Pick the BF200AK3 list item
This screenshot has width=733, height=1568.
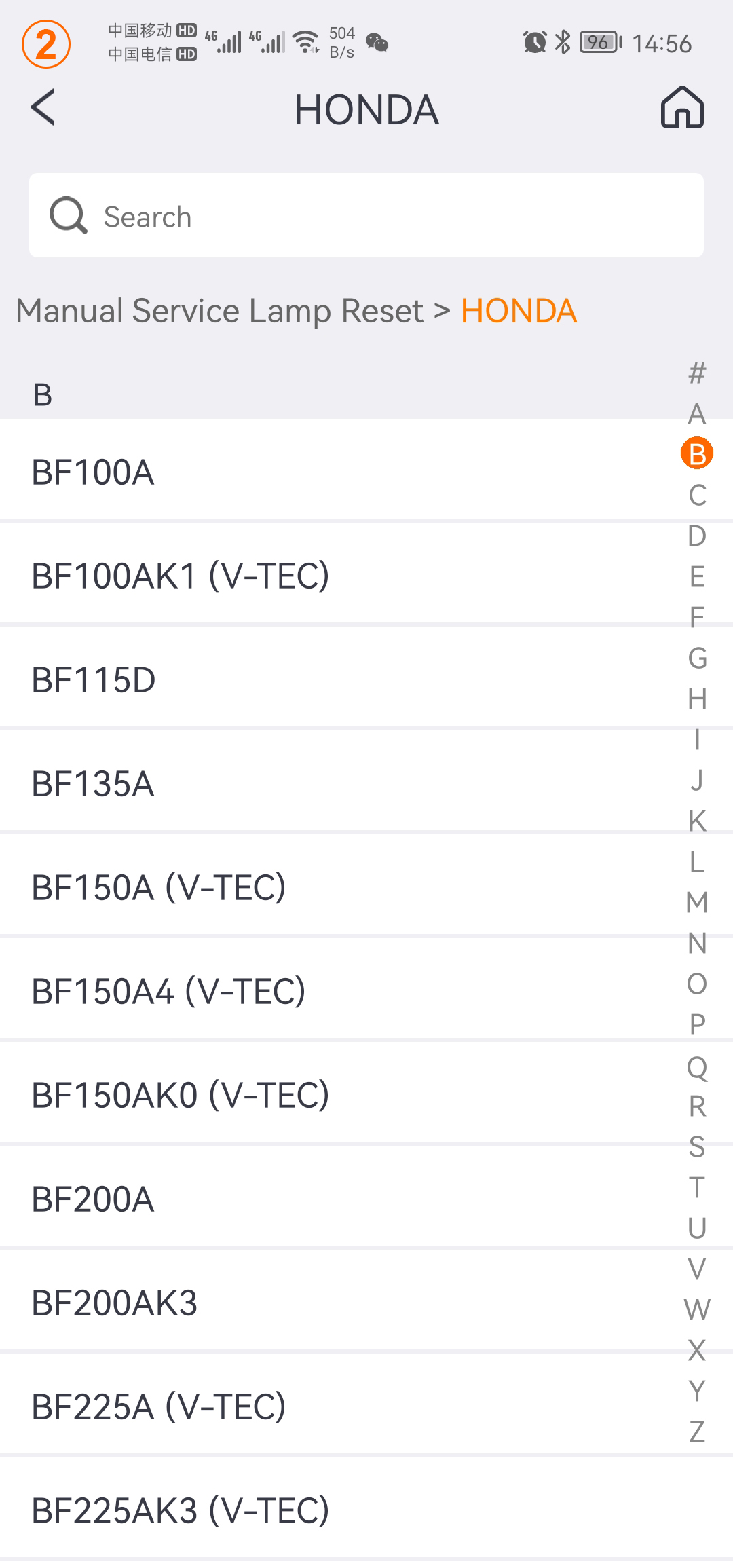click(x=115, y=1303)
